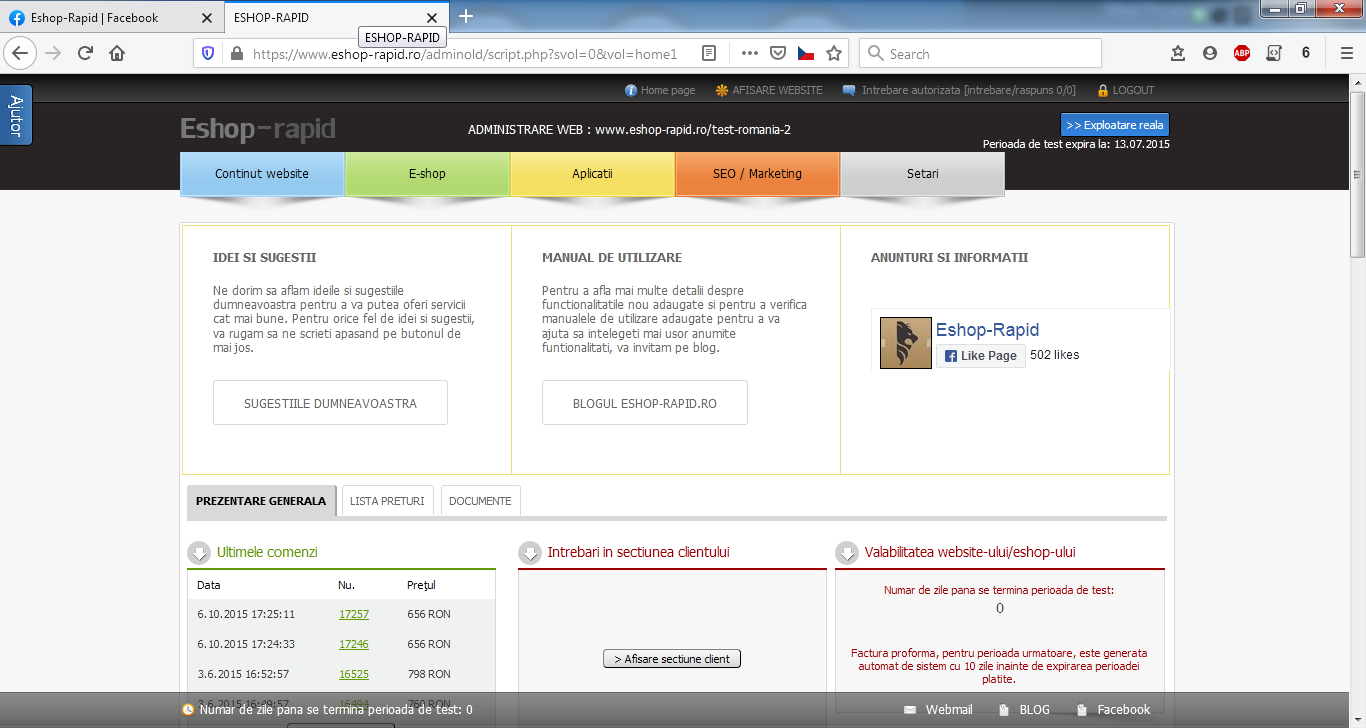Open Facebook link in bottom bar
The height and width of the screenshot is (728, 1366).
[x=1114, y=710]
